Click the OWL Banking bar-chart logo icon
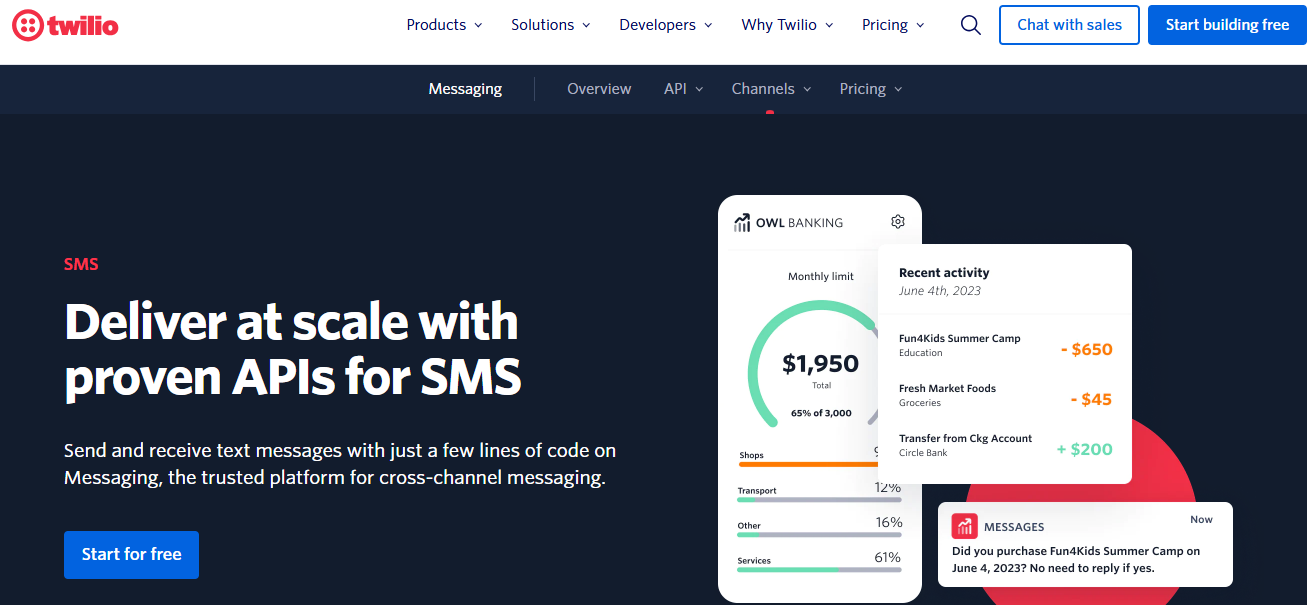 pos(742,221)
